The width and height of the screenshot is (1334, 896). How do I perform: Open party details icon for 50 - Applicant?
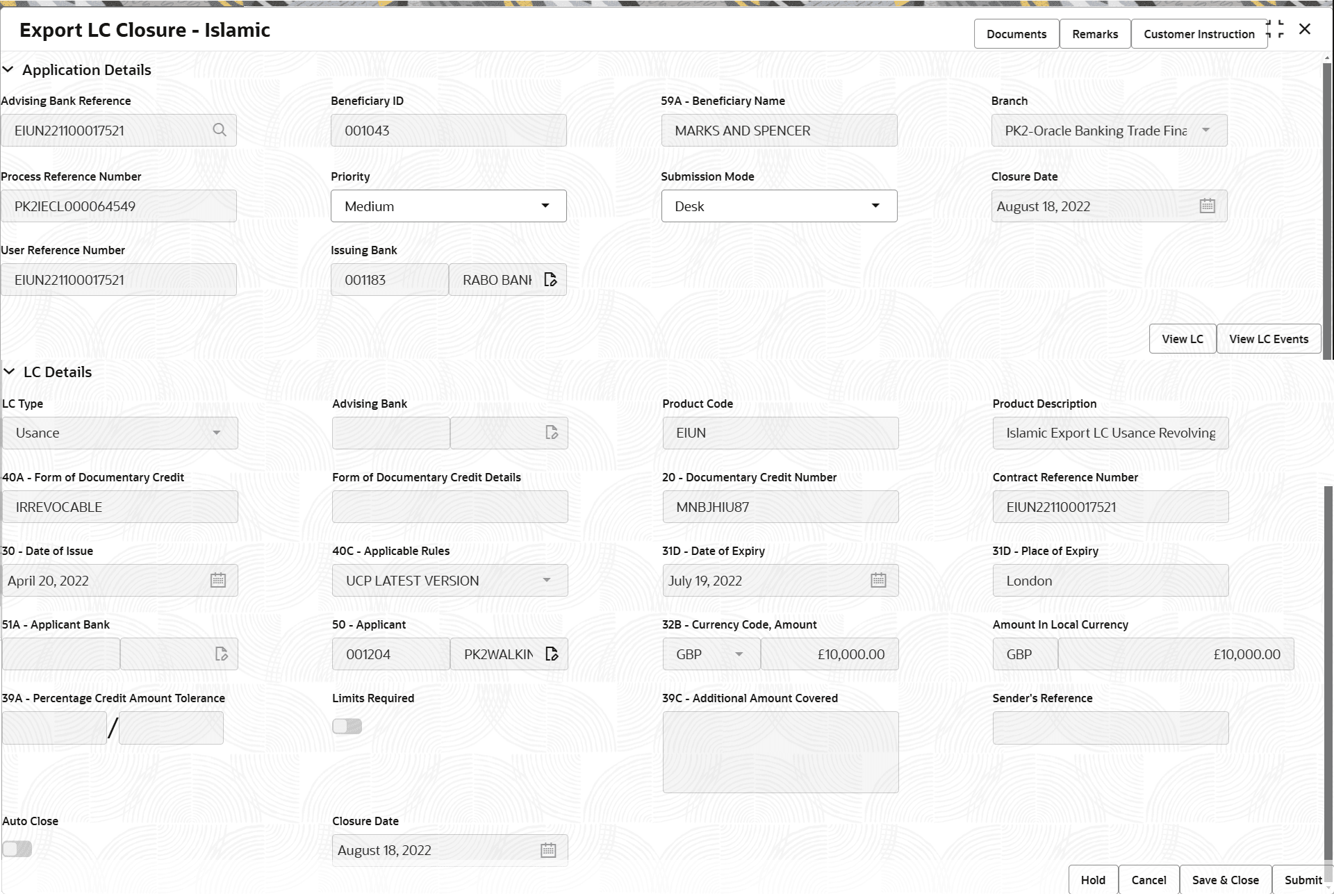pos(552,654)
